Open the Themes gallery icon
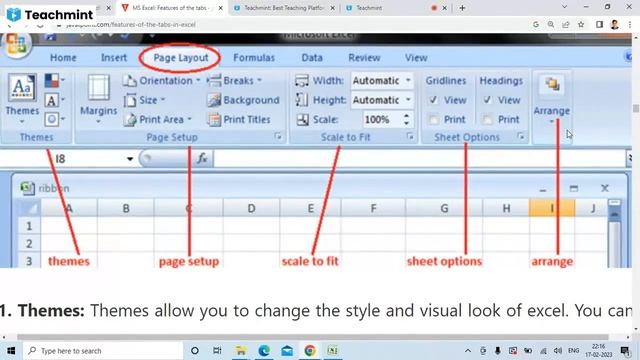 22,87
